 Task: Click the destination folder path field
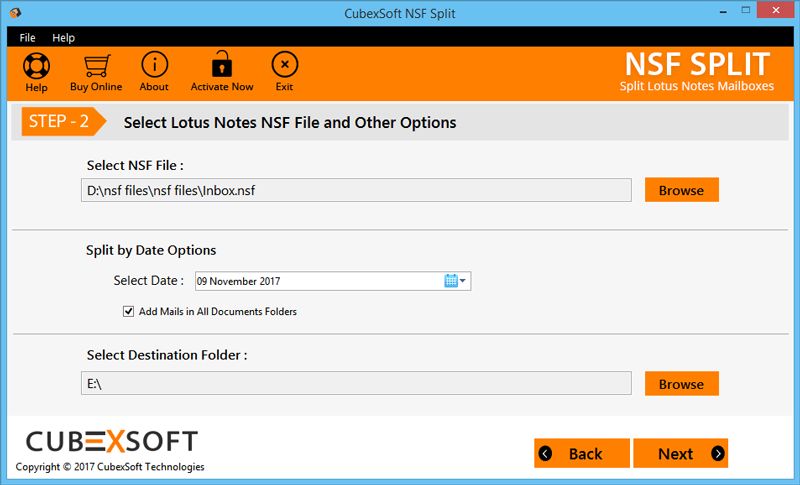(355, 384)
